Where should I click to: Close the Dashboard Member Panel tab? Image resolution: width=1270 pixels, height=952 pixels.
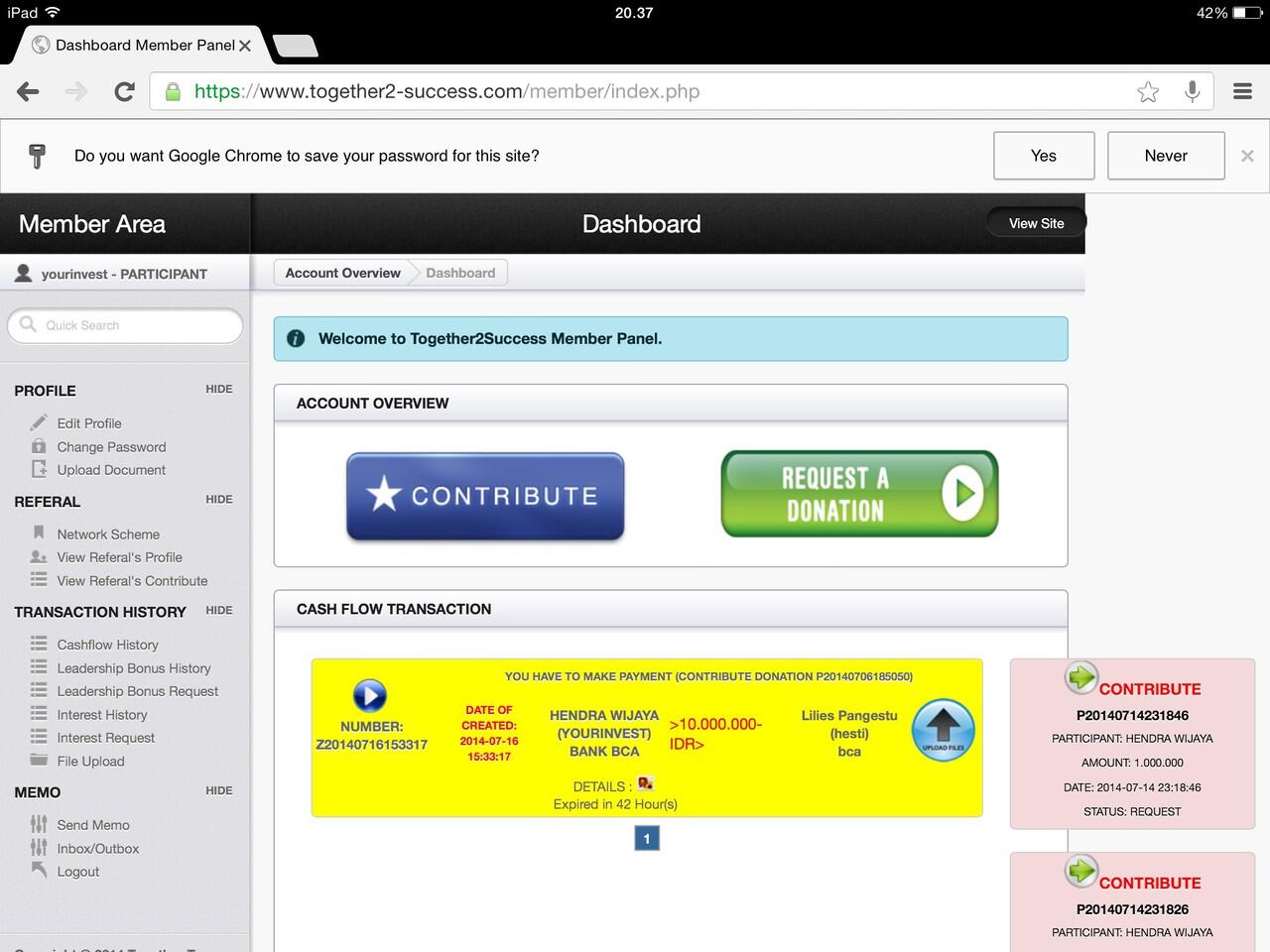click(245, 46)
